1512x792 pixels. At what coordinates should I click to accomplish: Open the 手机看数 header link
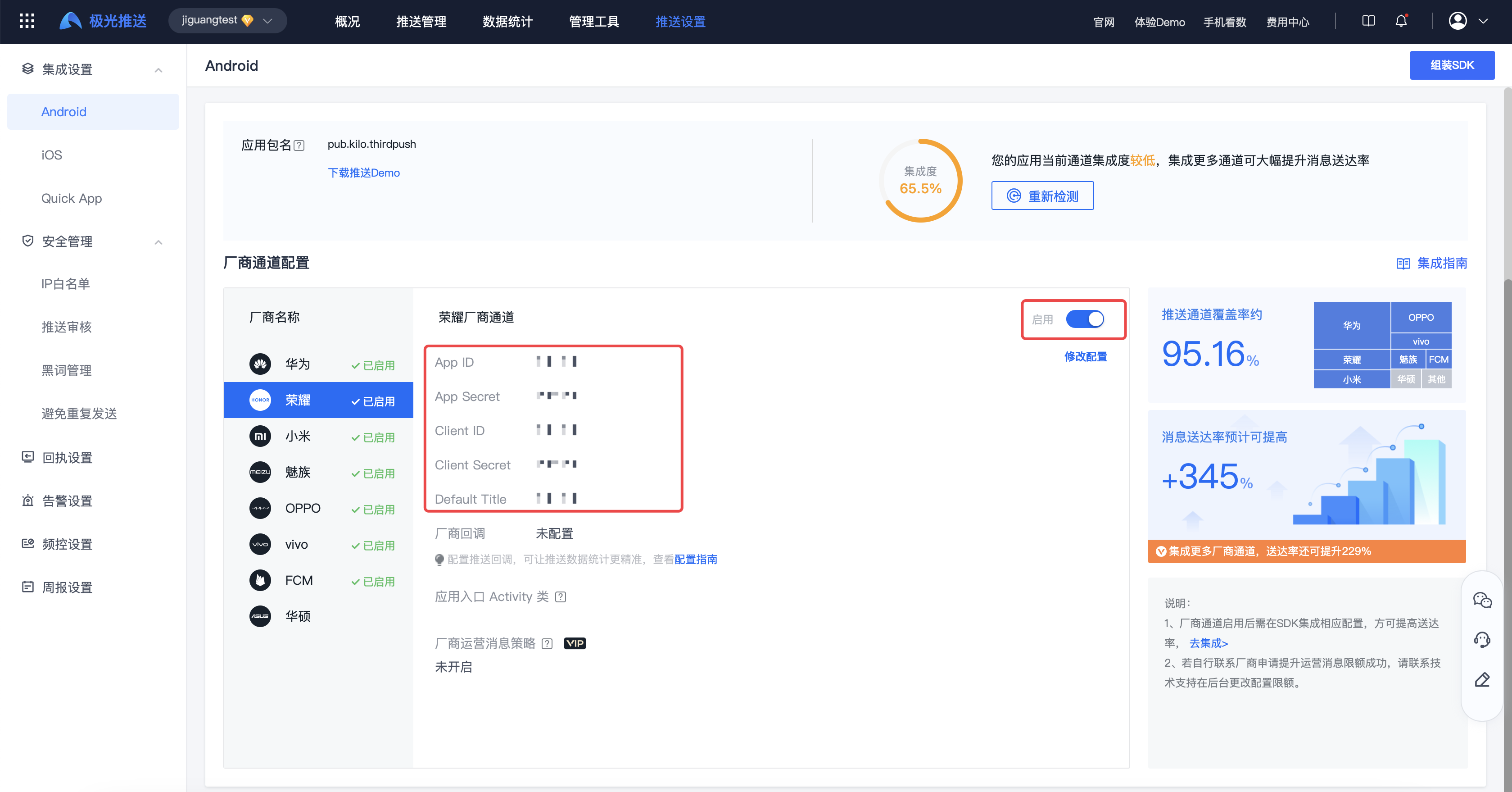1224,23
